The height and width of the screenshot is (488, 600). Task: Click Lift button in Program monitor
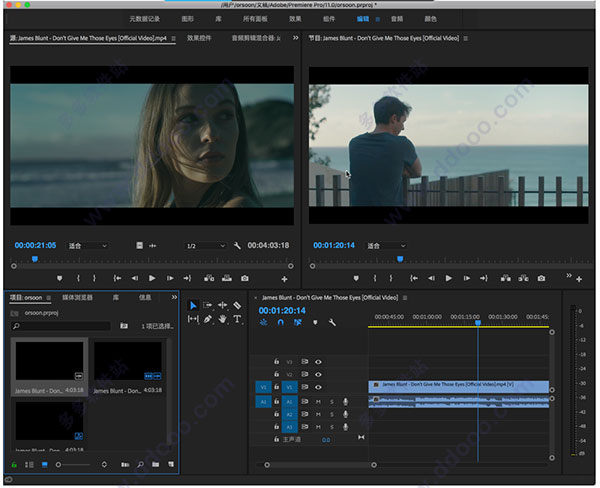(505, 278)
